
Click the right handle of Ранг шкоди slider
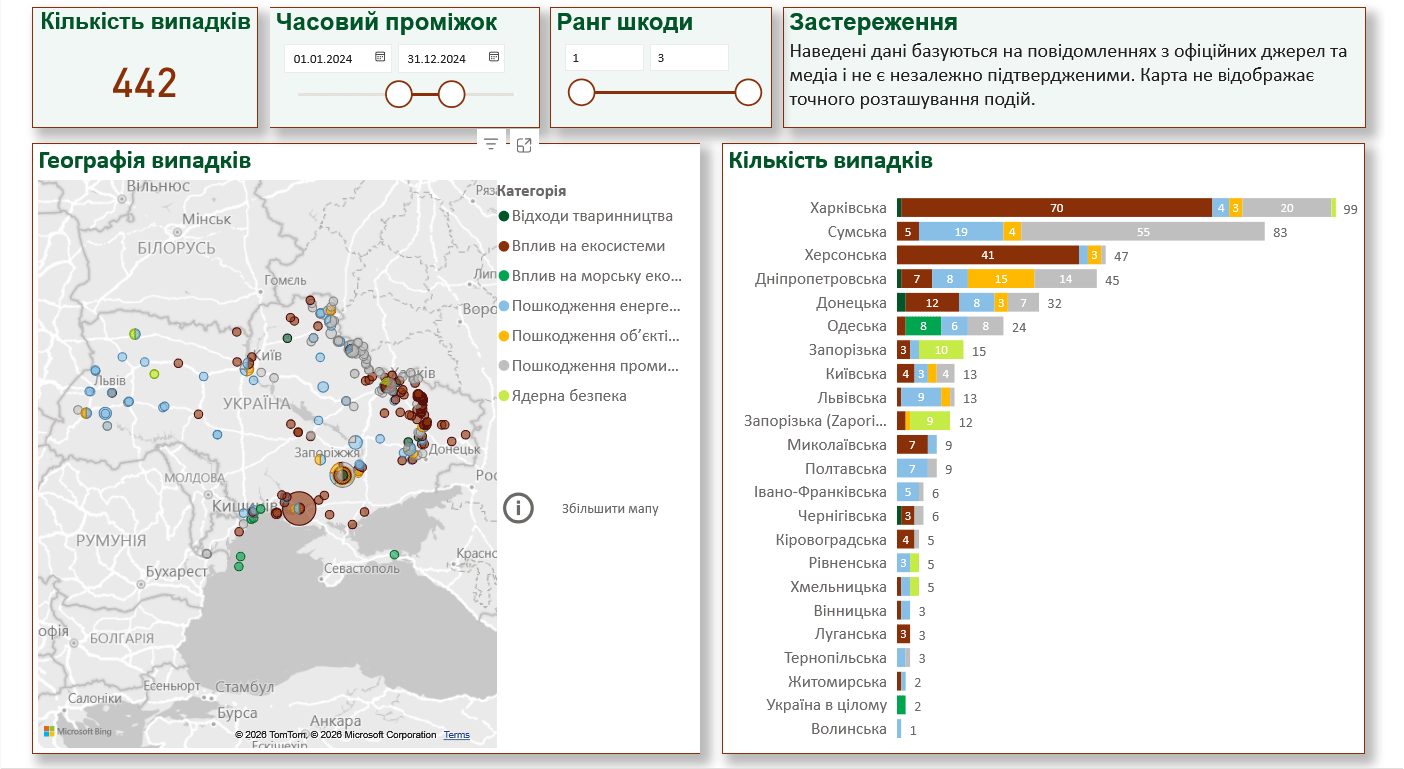pos(748,93)
